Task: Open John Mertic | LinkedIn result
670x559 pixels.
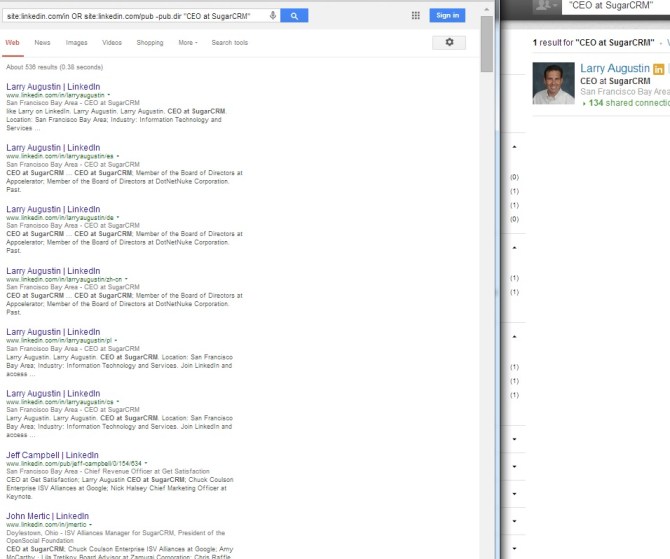Action: click(47, 516)
